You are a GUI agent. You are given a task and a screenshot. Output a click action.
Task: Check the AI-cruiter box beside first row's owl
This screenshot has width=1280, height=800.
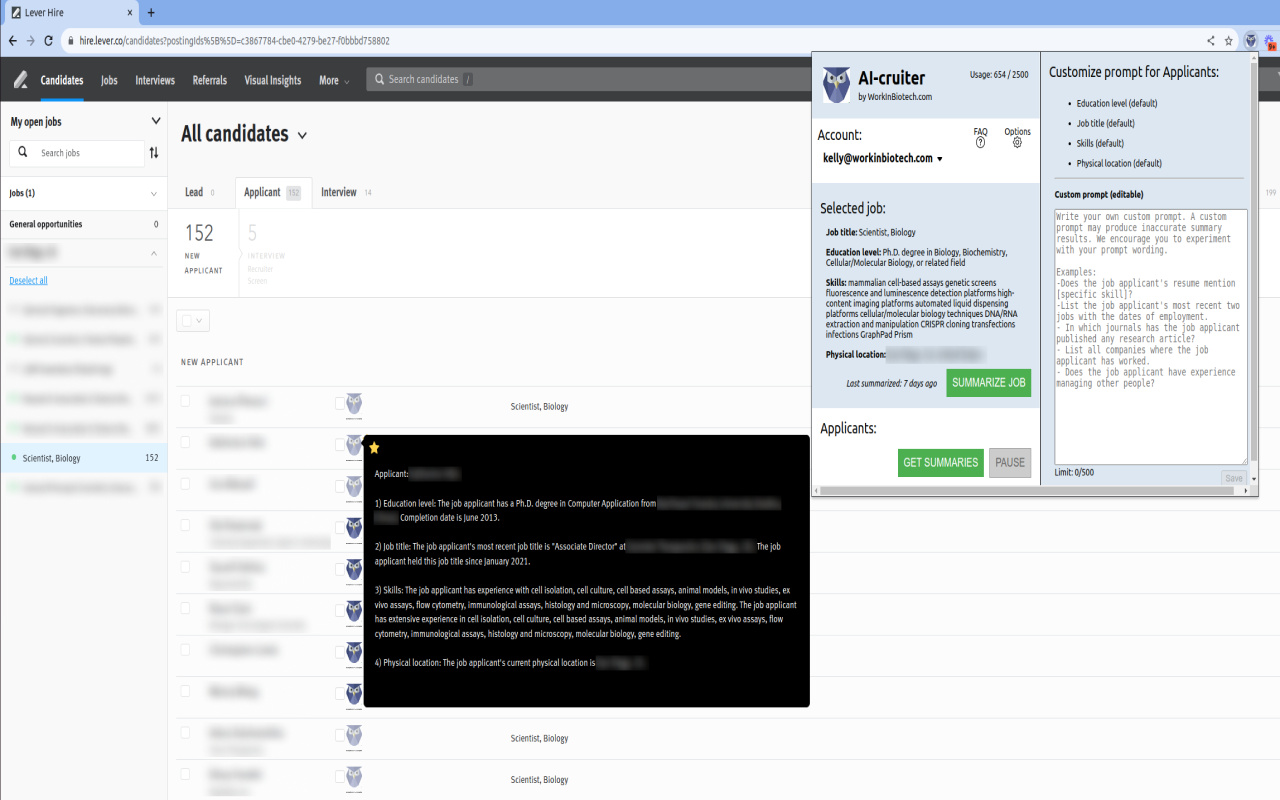[x=340, y=403]
